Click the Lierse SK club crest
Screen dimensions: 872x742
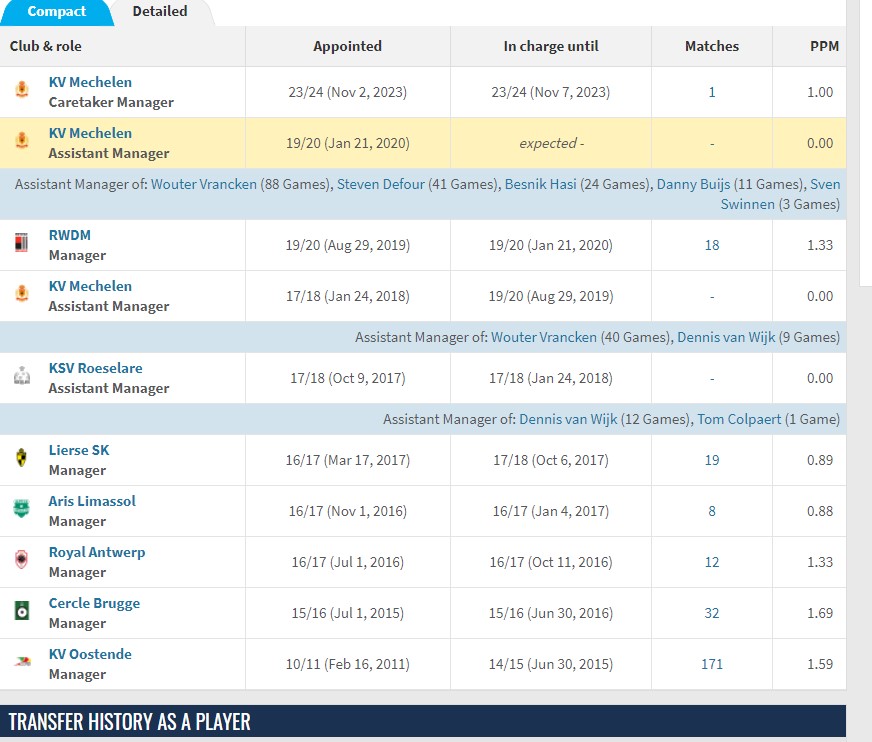[22, 457]
